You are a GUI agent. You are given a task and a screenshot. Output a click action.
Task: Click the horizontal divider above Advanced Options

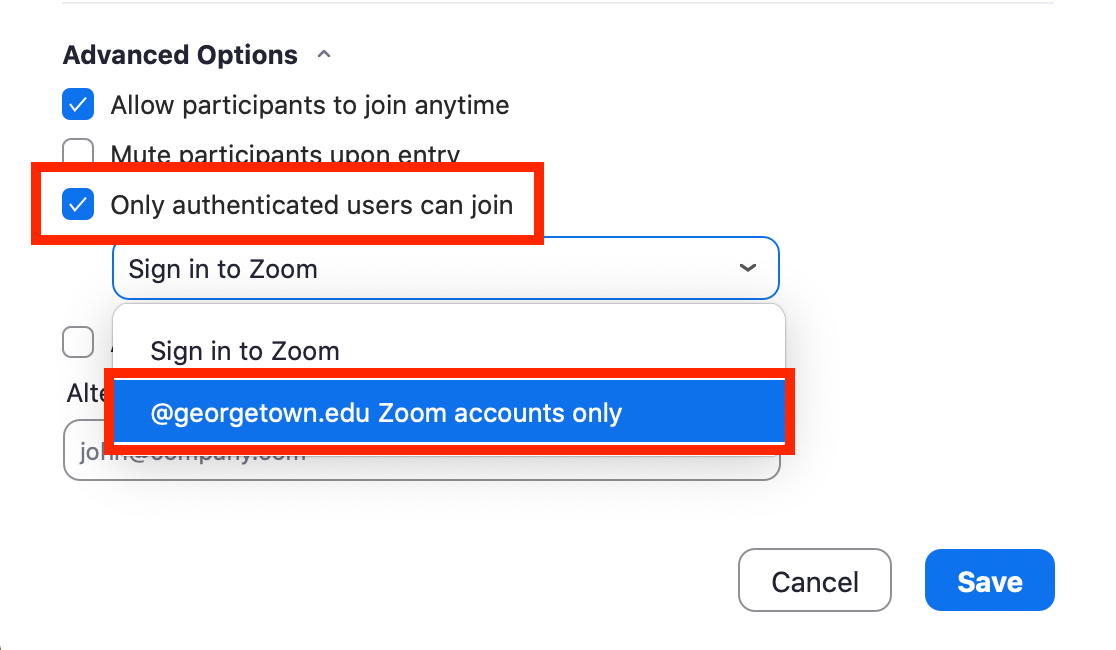pos(558,3)
